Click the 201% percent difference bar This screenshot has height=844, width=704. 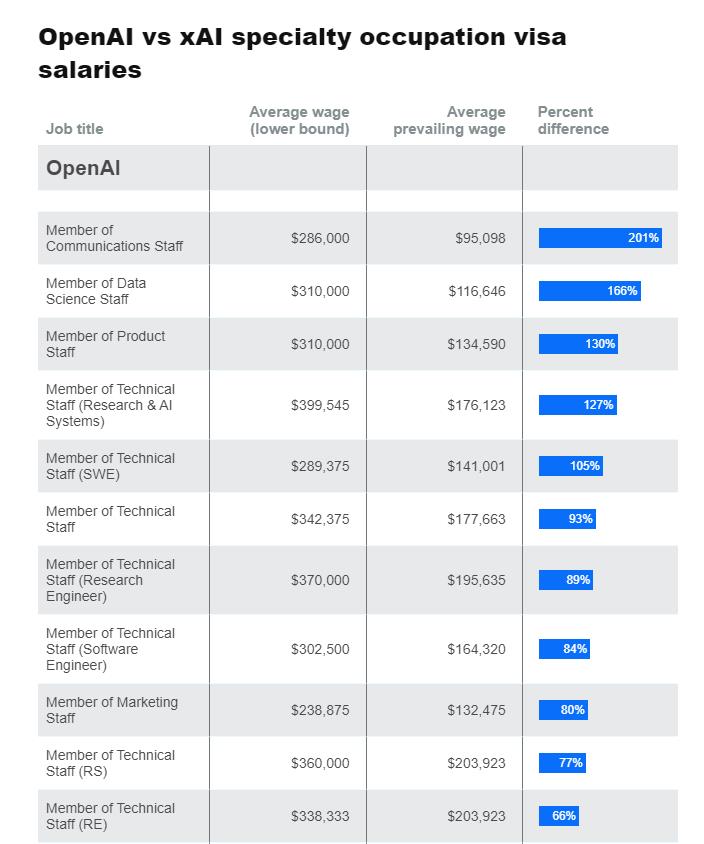[600, 238]
